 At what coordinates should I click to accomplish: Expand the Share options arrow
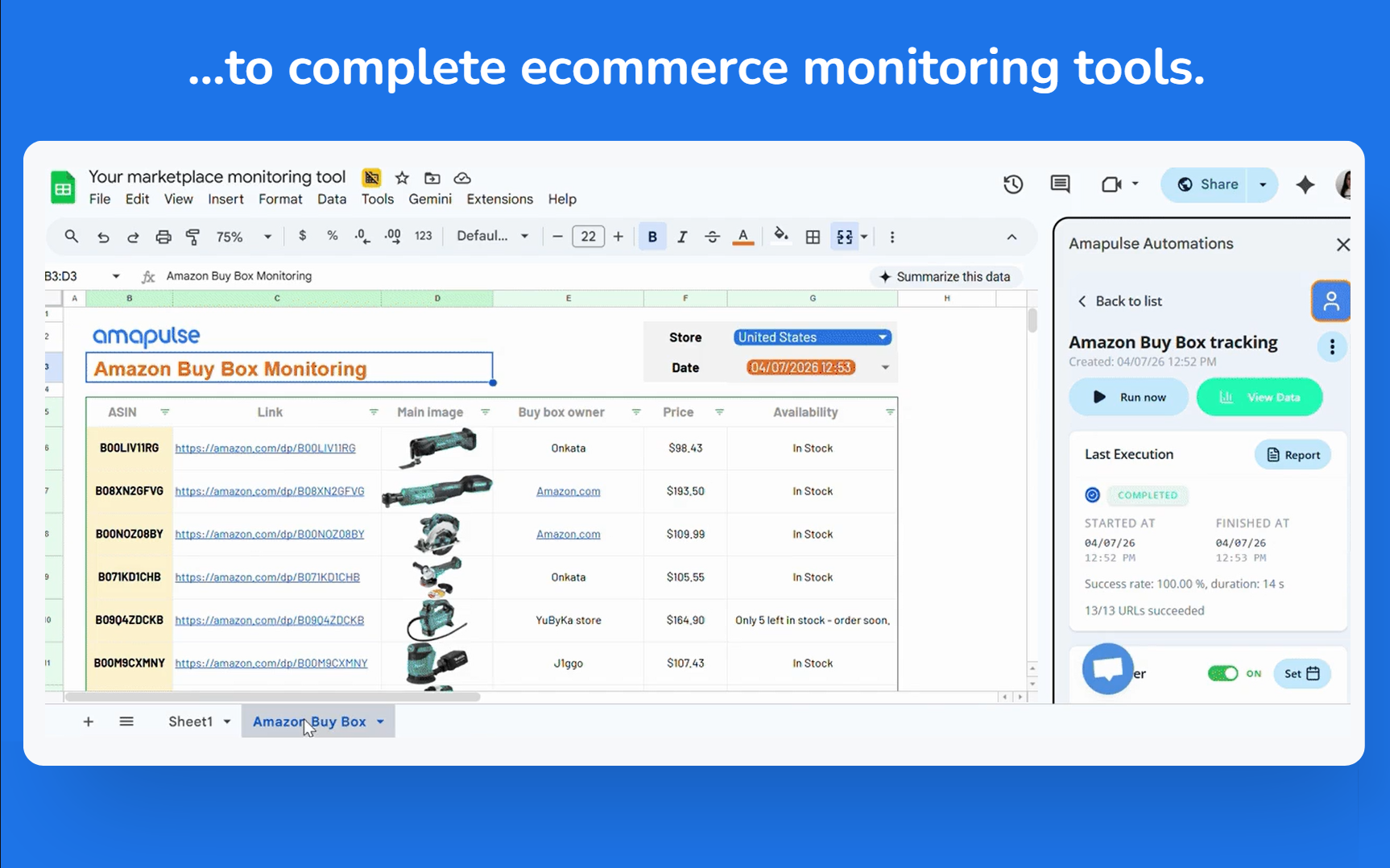click(1263, 184)
